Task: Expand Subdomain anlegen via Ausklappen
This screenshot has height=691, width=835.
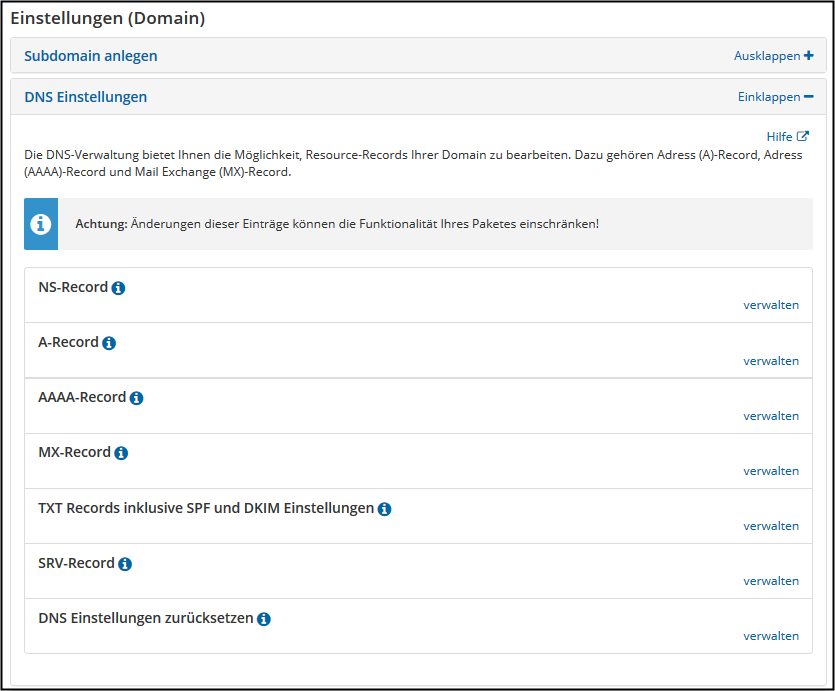Action: pyautogui.click(x=773, y=56)
